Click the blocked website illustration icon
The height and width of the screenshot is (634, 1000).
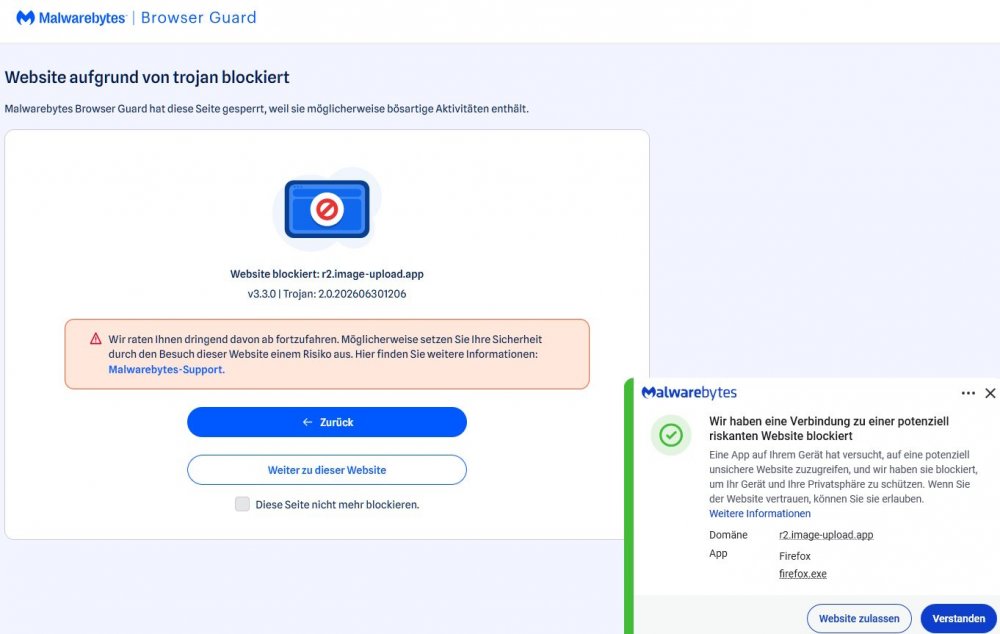(x=327, y=209)
